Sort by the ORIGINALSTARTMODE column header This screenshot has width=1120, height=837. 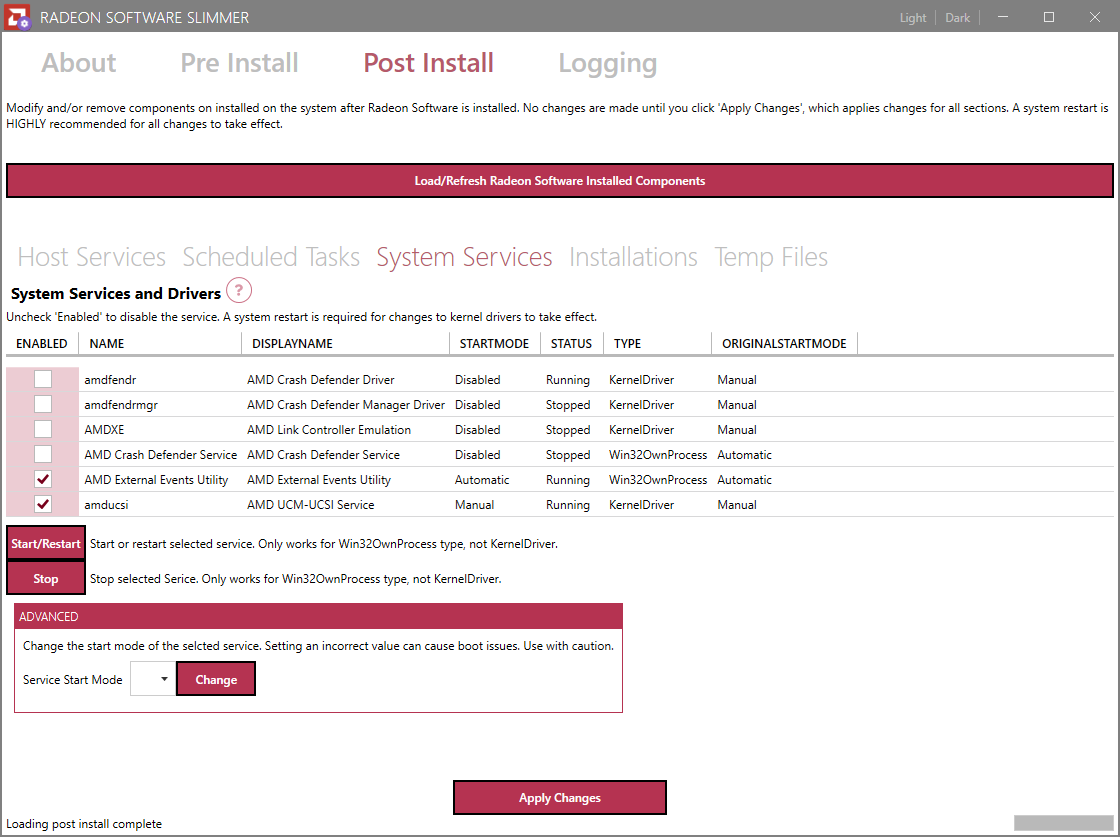coord(784,344)
